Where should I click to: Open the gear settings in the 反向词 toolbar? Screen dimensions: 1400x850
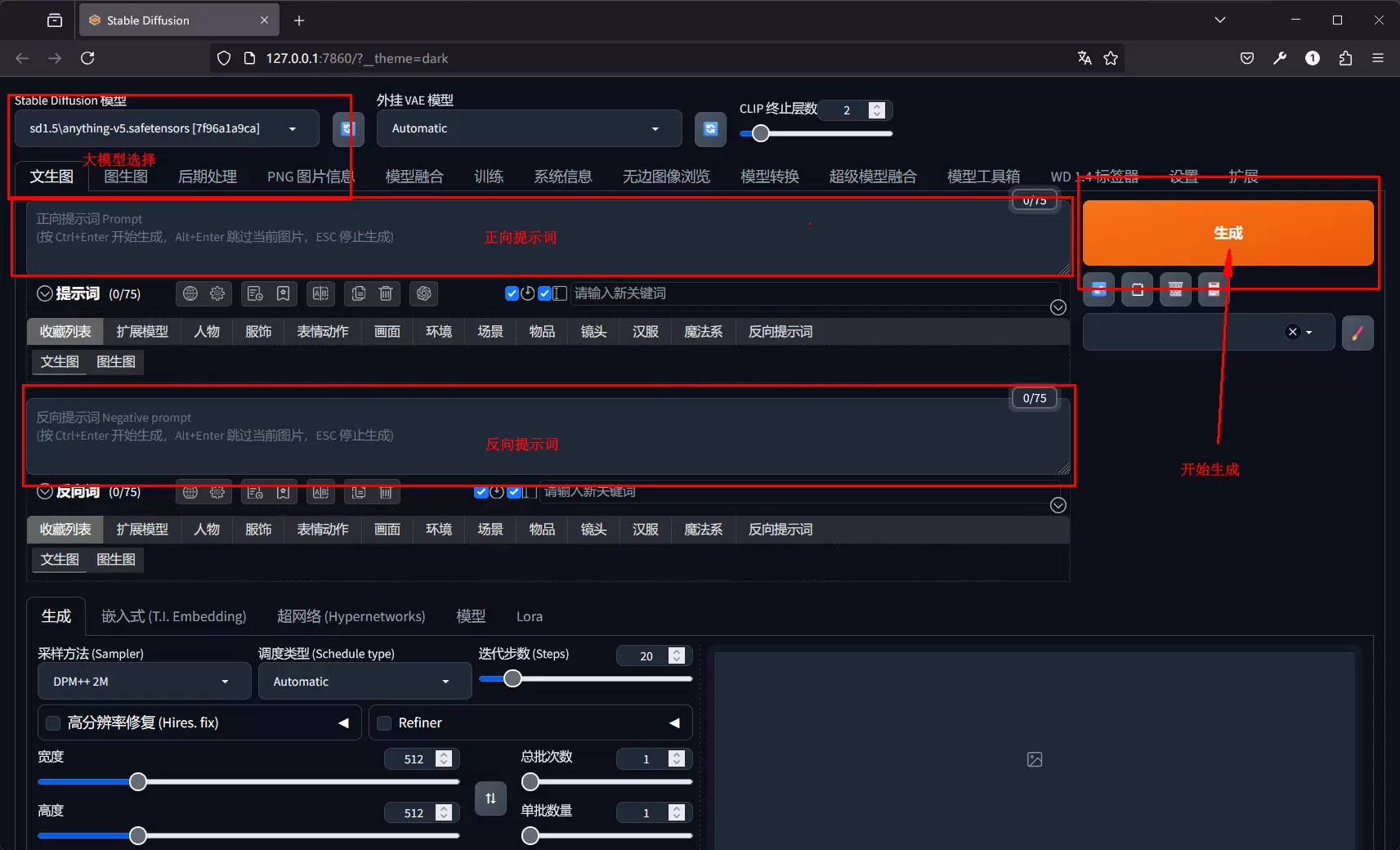click(x=217, y=492)
